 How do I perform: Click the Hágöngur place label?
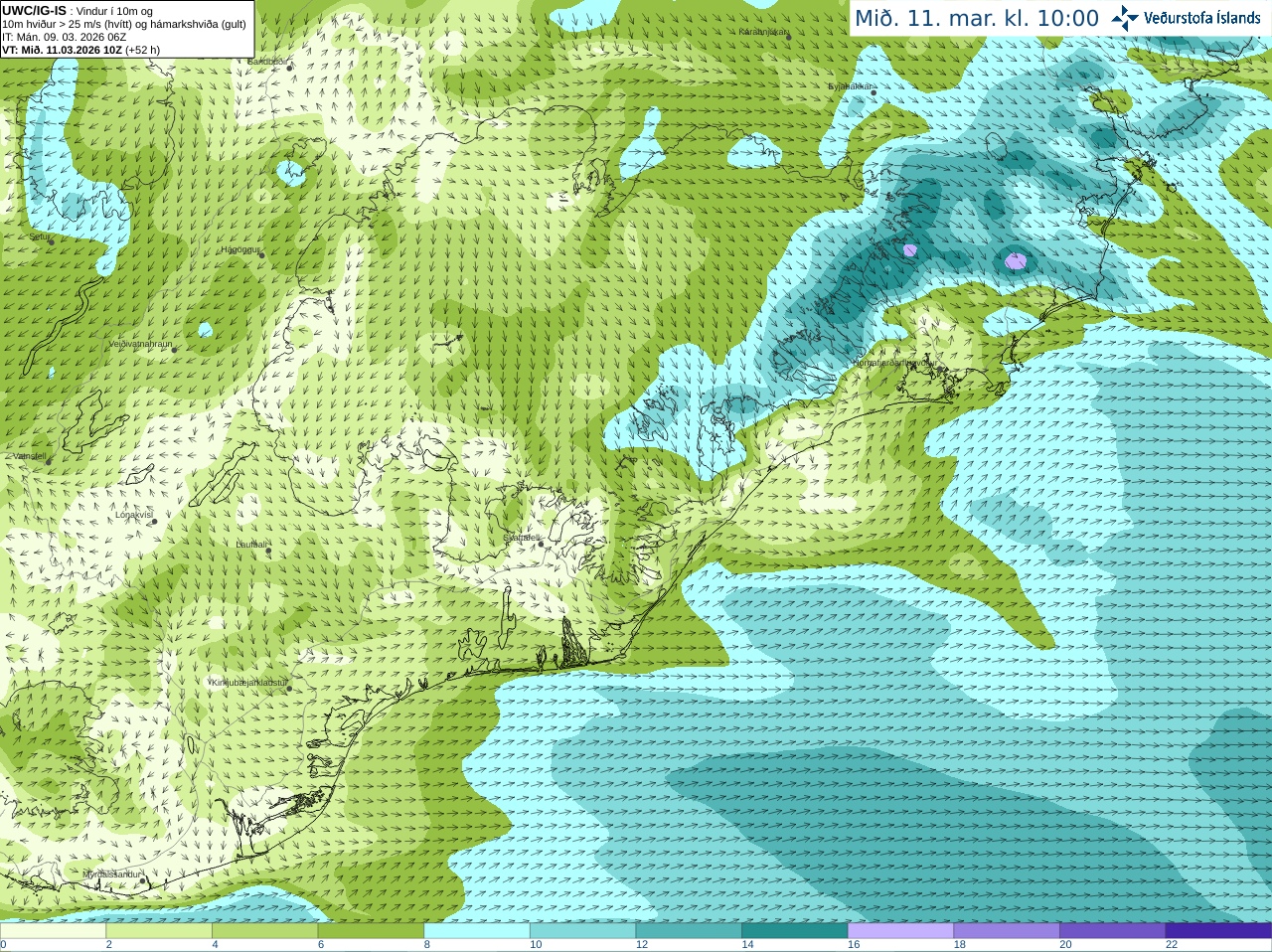tap(239, 249)
